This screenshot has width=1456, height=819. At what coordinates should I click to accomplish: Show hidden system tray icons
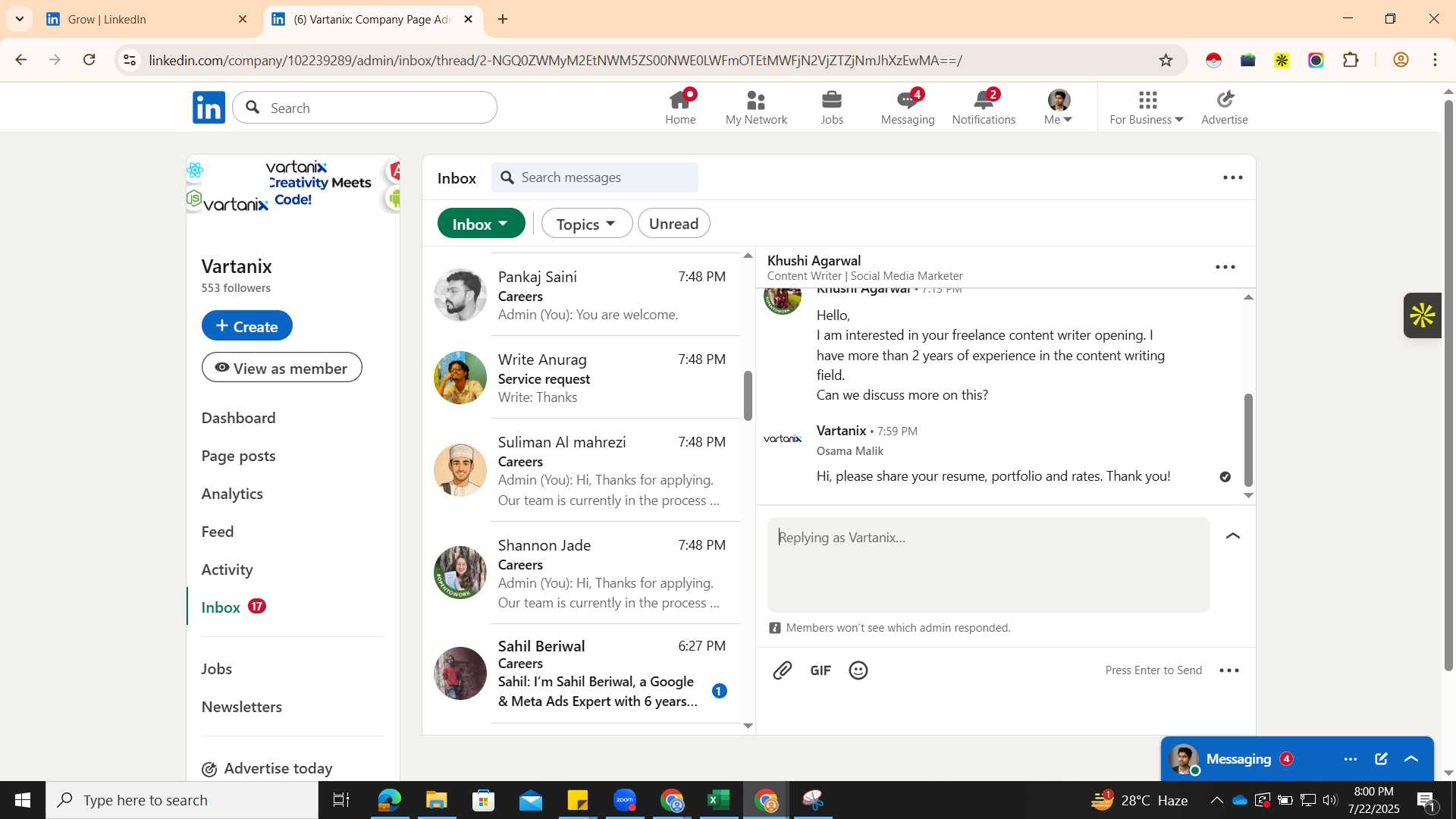click(1216, 800)
